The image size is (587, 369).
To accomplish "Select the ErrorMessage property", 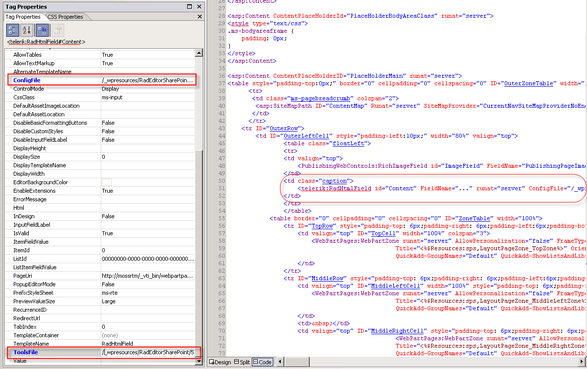I will click(x=30, y=199).
